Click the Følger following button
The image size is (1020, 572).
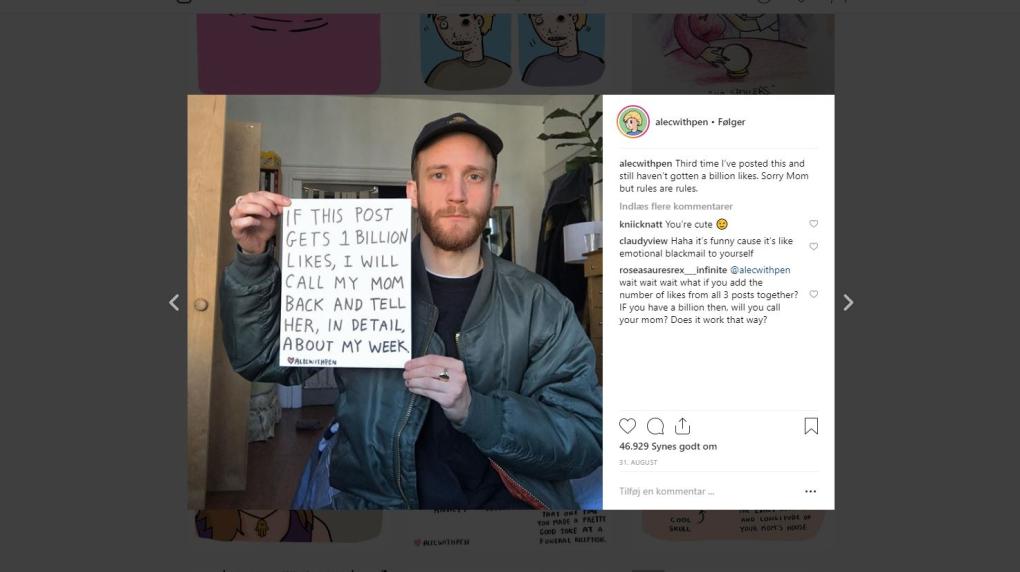[731, 122]
